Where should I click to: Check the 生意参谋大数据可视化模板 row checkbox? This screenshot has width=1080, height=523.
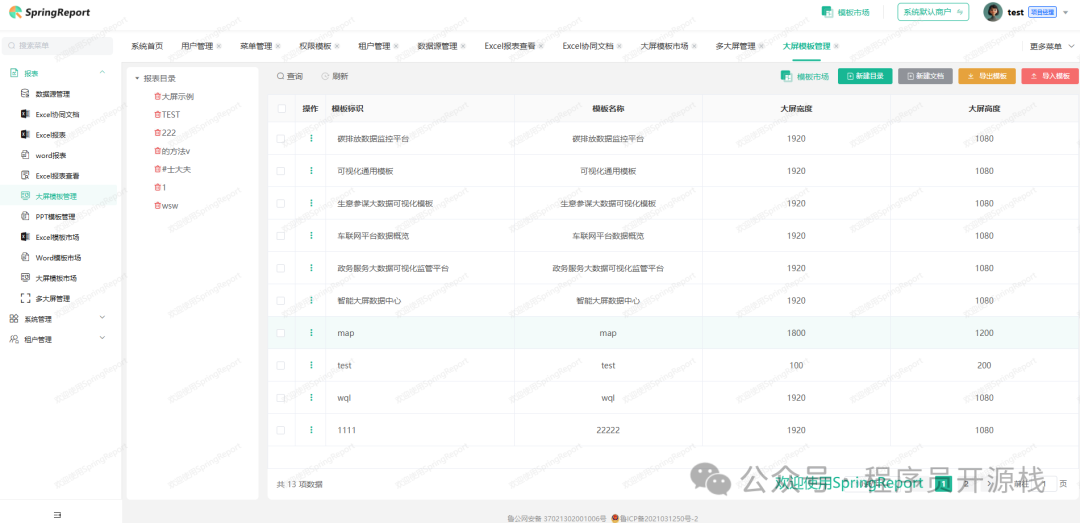281,203
